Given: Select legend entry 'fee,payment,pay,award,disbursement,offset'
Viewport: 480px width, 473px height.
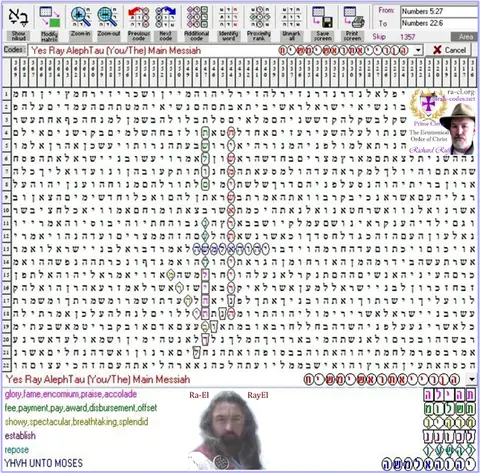Looking at the screenshot, I should click(x=81, y=408).
